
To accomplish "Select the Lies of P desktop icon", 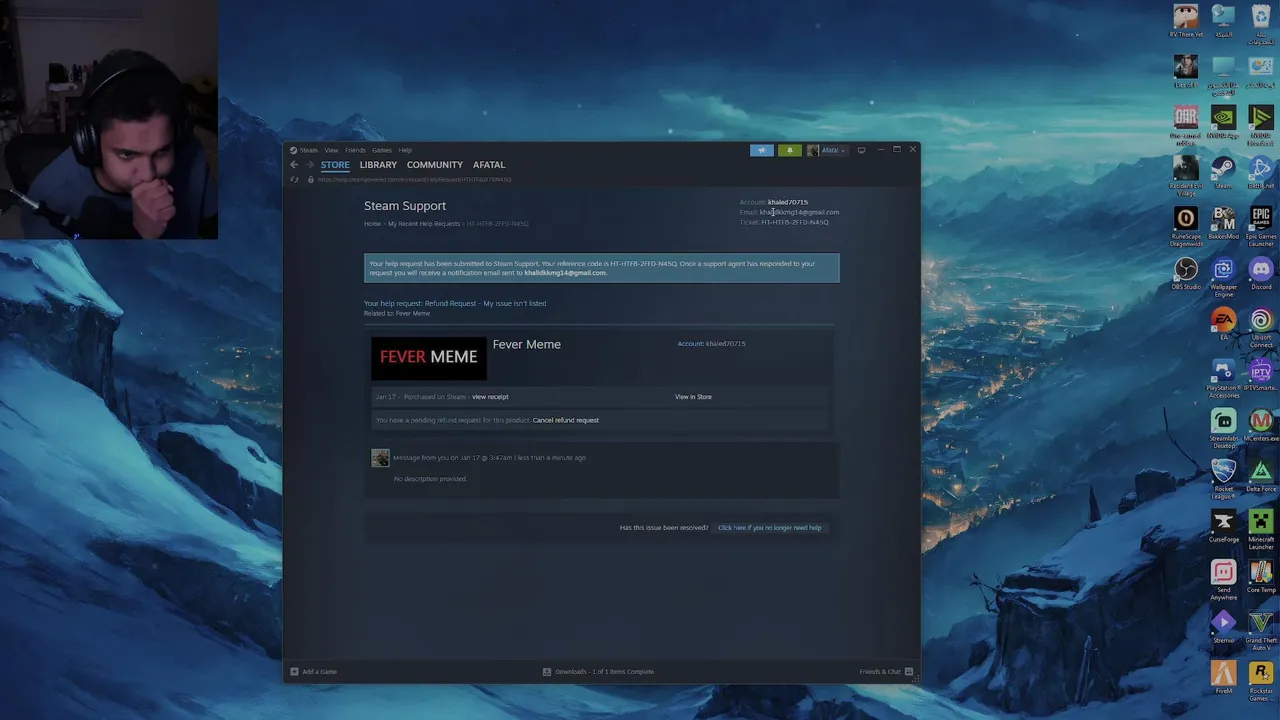I will tap(1186, 73).
